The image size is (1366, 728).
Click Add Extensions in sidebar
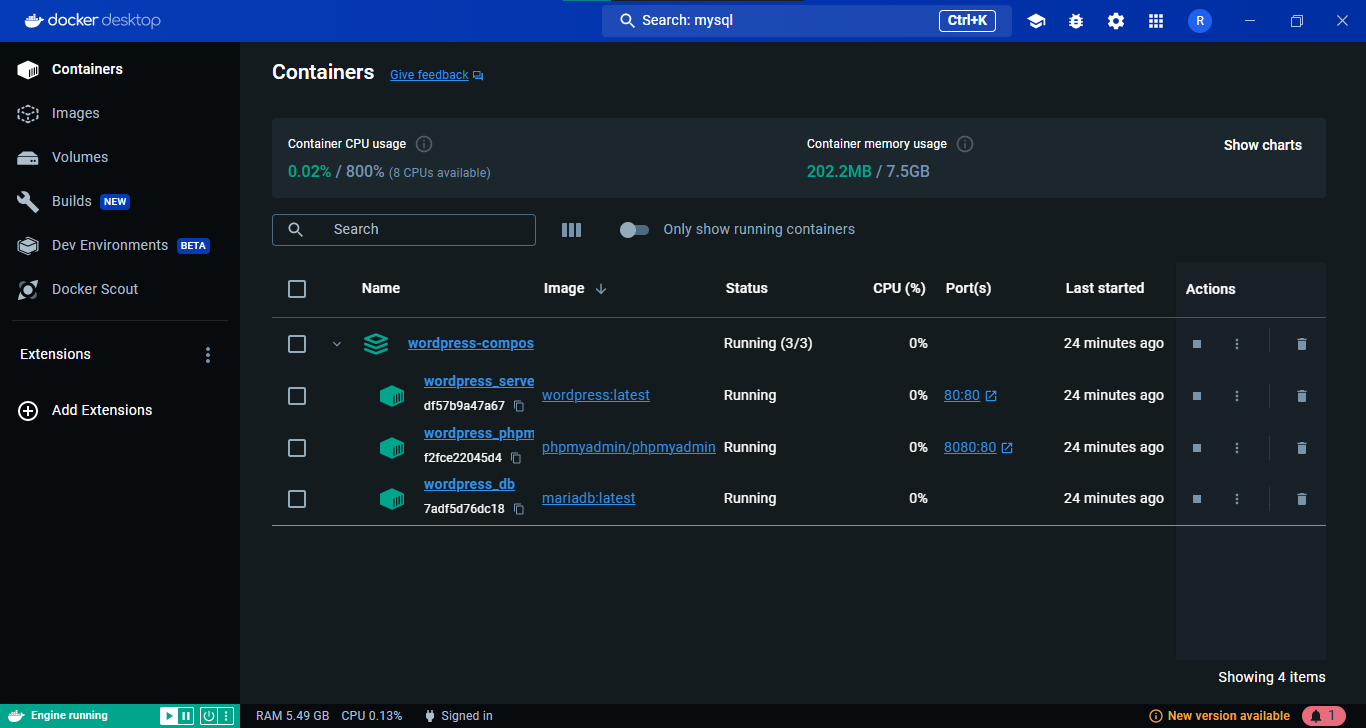[x=86, y=410]
